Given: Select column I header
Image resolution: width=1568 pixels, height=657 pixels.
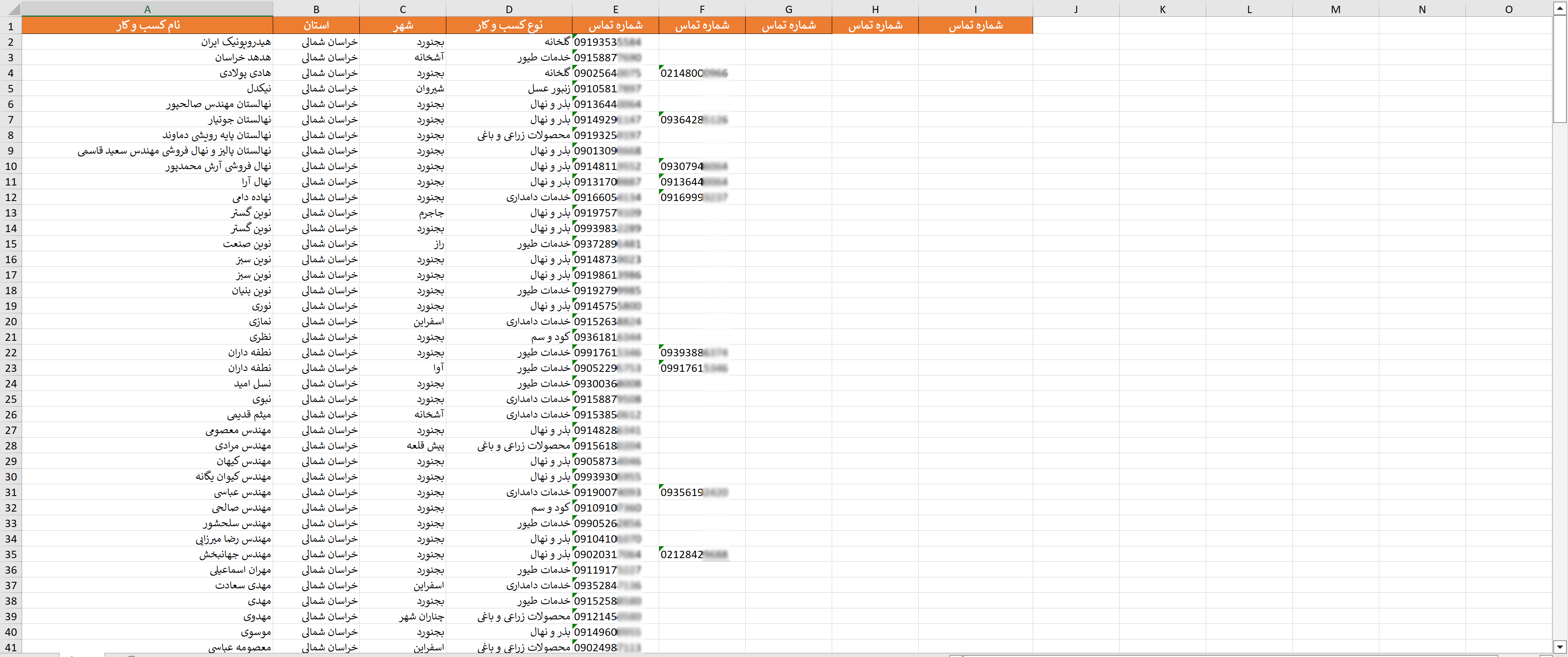Looking at the screenshot, I should tap(975, 9).
